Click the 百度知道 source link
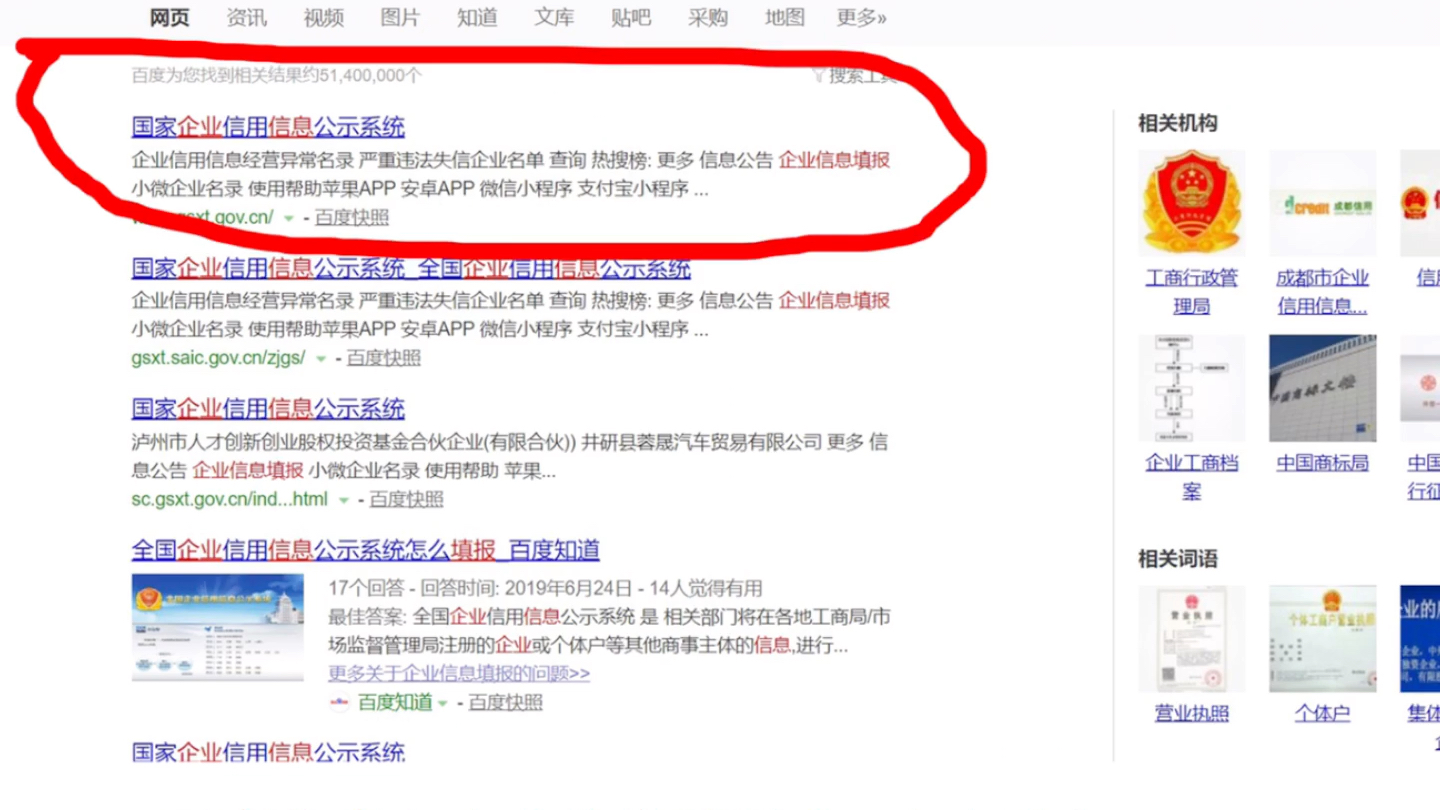1440x810 pixels. [x=396, y=702]
